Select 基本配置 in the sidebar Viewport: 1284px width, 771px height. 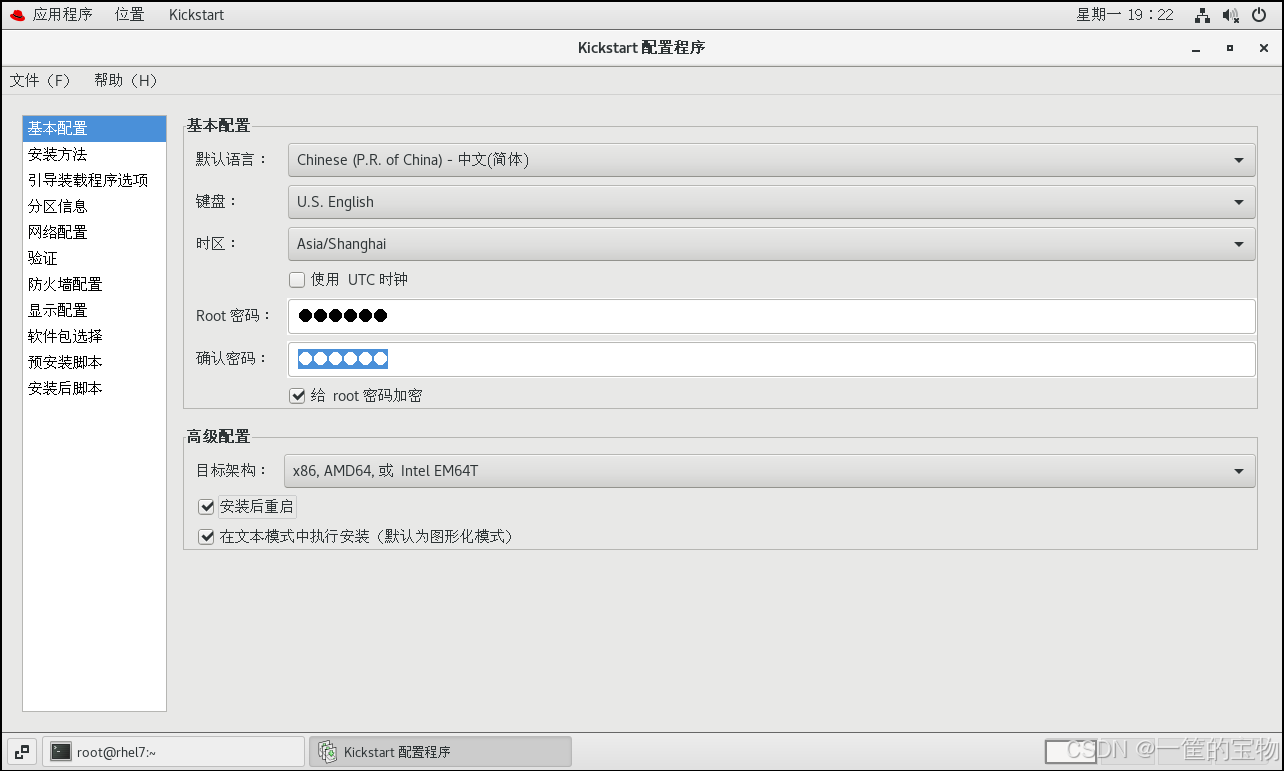pyautogui.click(x=94, y=129)
